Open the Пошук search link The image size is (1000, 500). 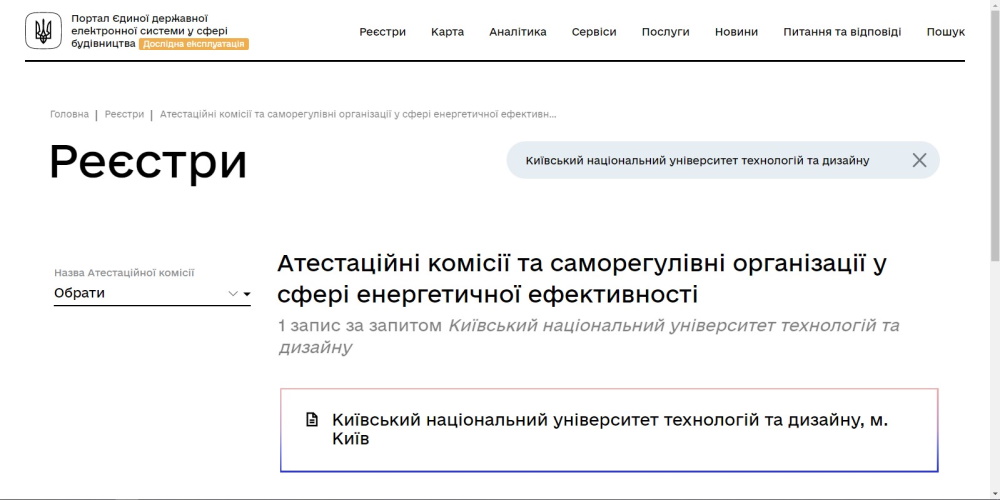tap(946, 32)
